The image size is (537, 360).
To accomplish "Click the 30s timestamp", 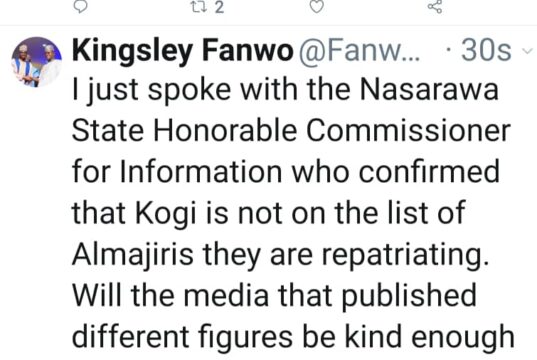I will [x=486, y=50].
